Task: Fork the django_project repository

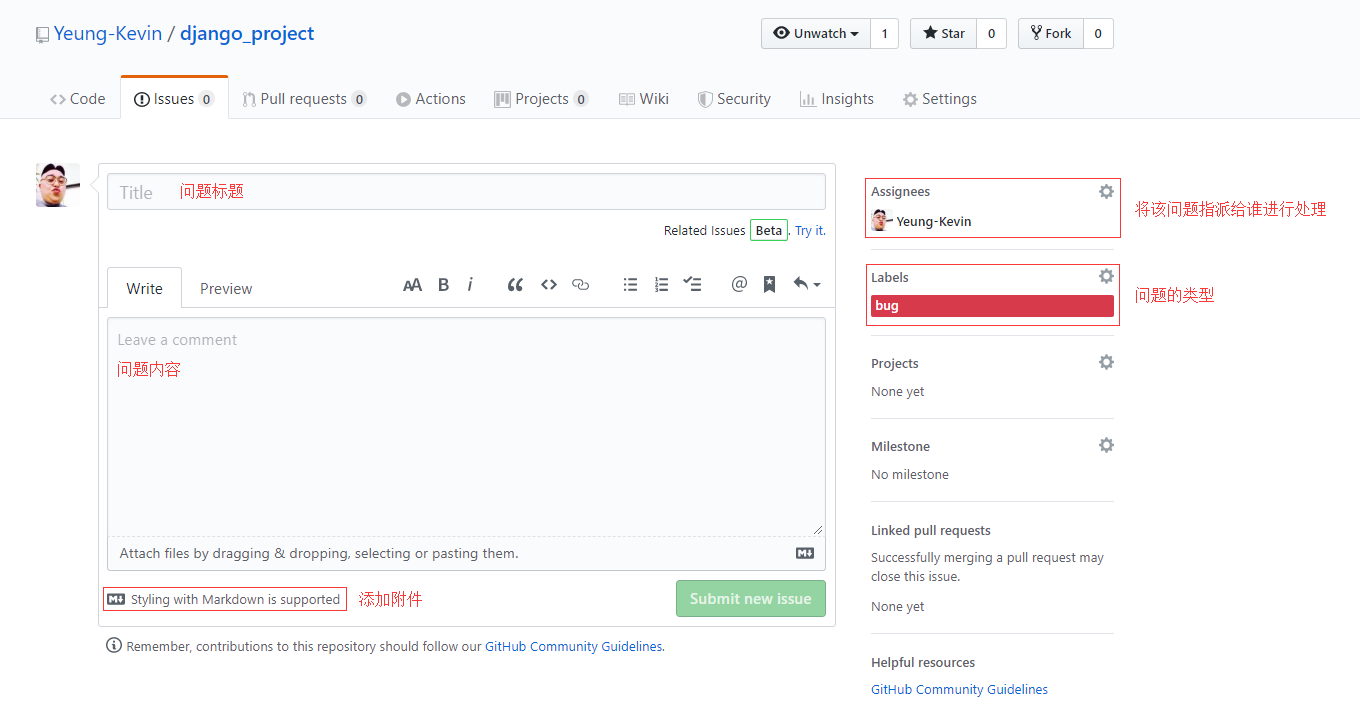Action: [1050, 33]
